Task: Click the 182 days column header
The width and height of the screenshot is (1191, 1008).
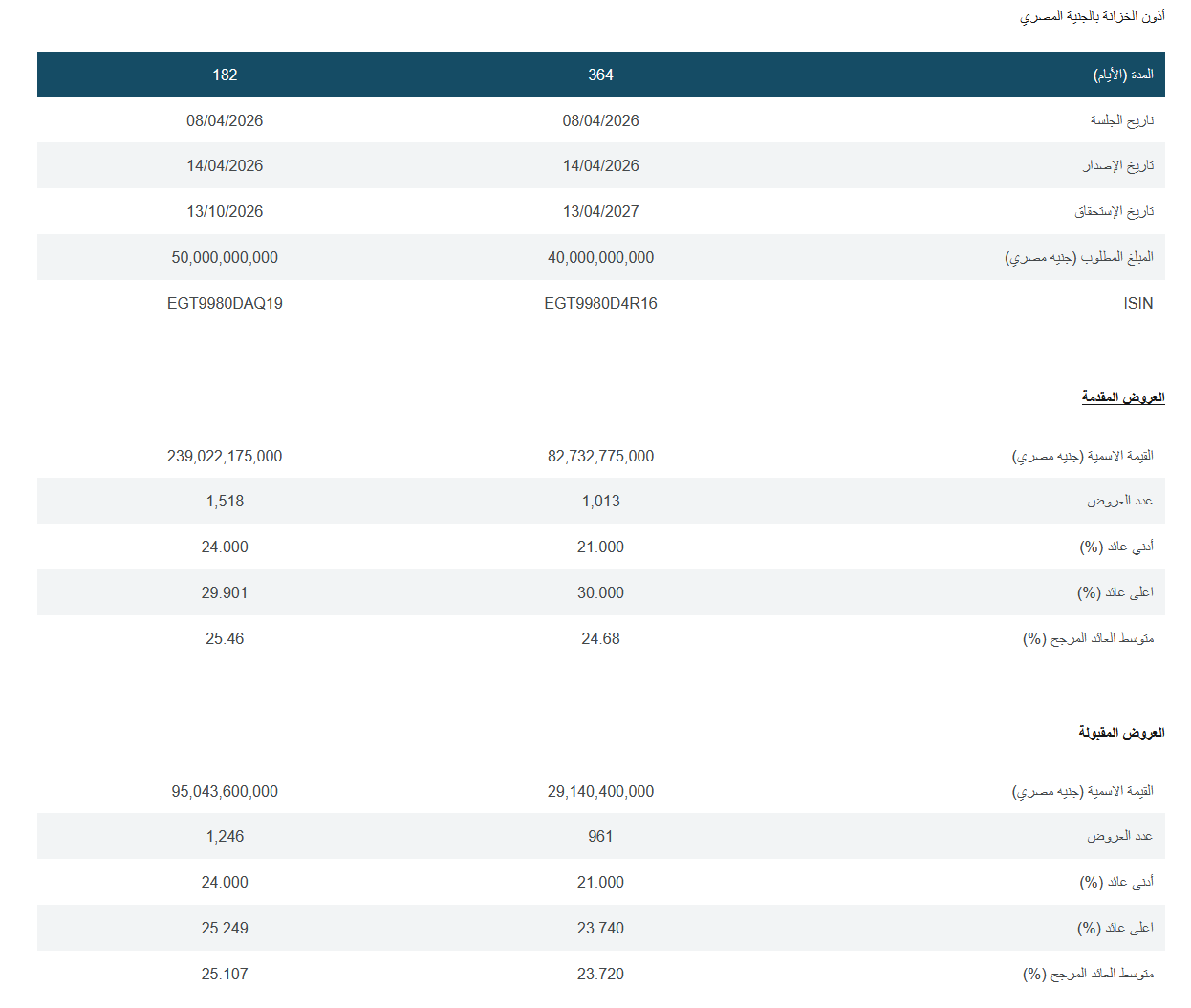Action: (x=225, y=75)
